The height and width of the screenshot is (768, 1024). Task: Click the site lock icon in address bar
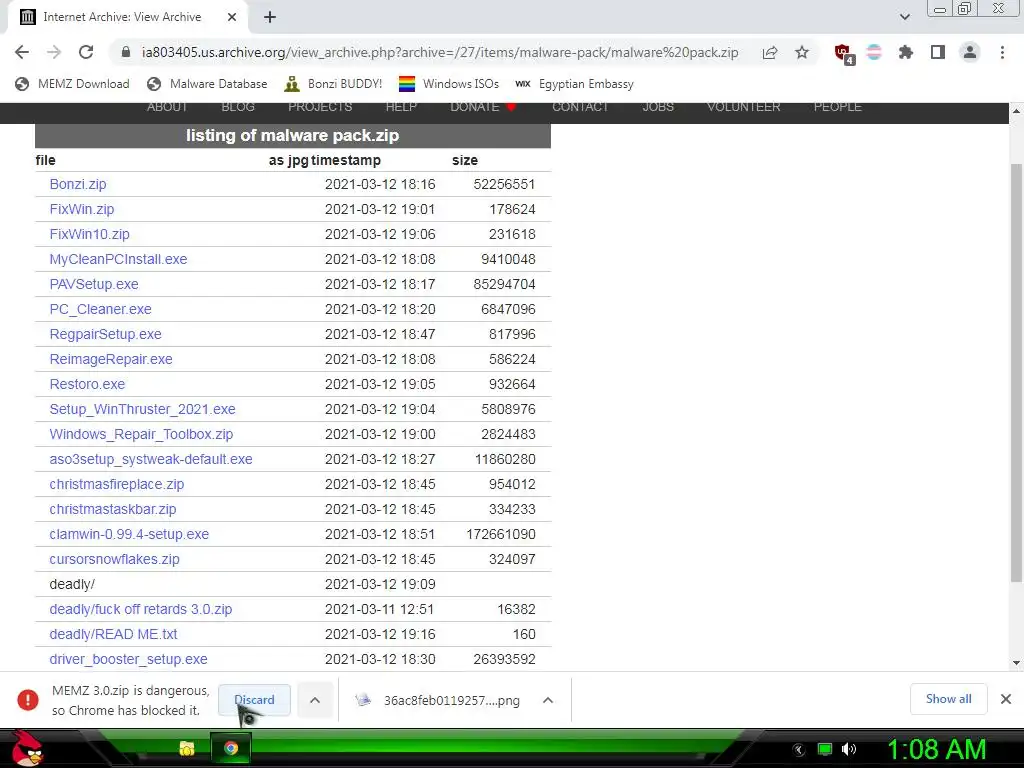[x=126, y=52]
